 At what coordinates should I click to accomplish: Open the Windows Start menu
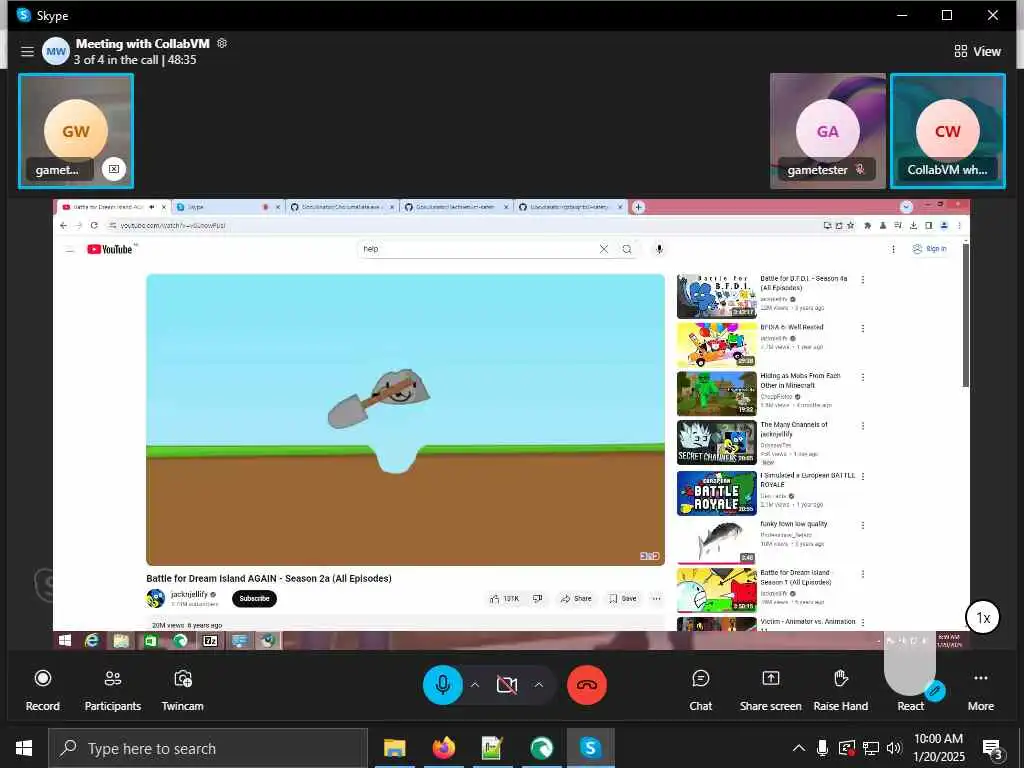point(24,748)
